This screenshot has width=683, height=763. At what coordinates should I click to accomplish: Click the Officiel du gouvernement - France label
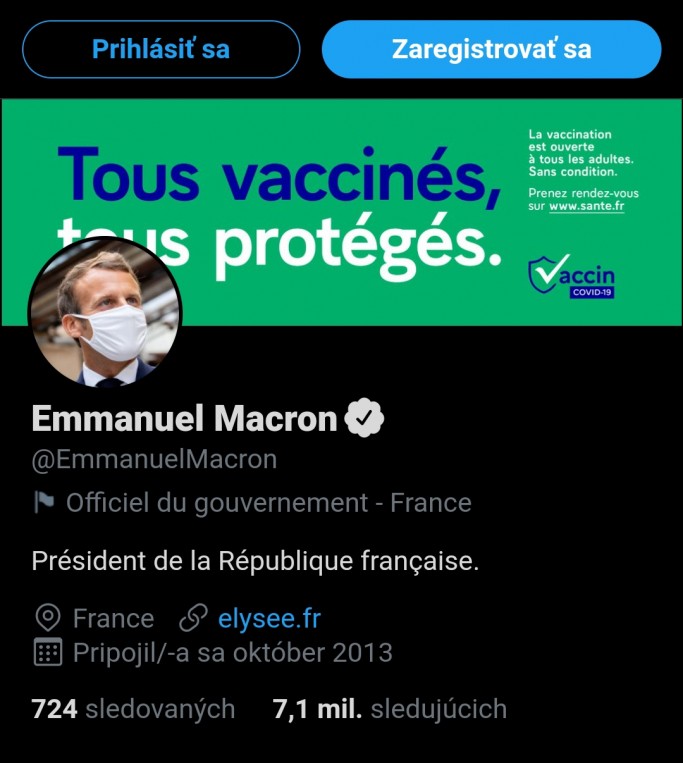(x=268, y=503)
